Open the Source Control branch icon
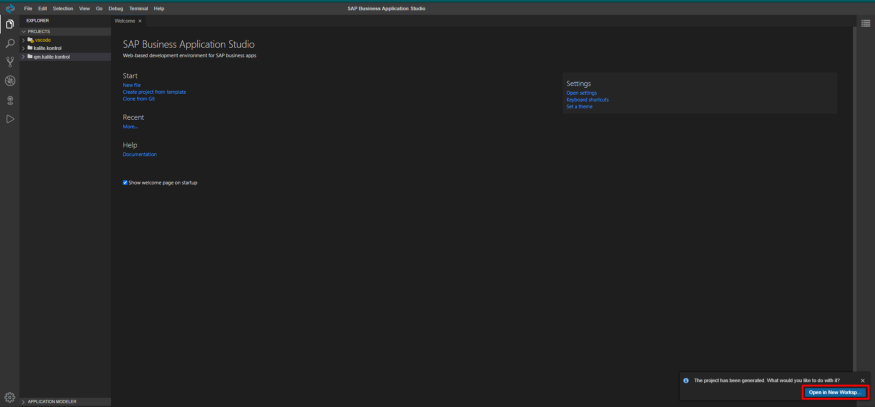 pos(9,62)
